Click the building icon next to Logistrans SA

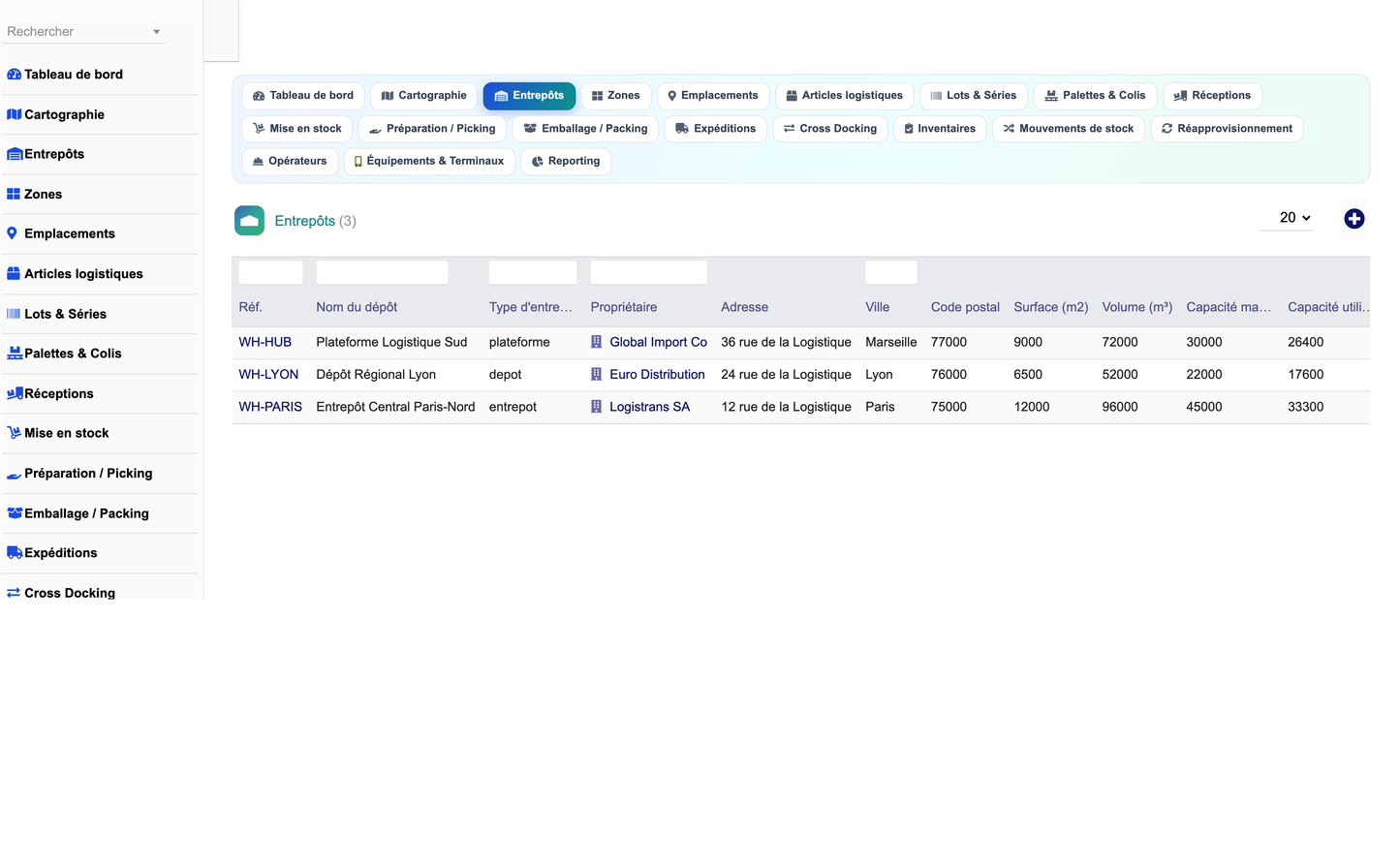[x=597, y=407]
